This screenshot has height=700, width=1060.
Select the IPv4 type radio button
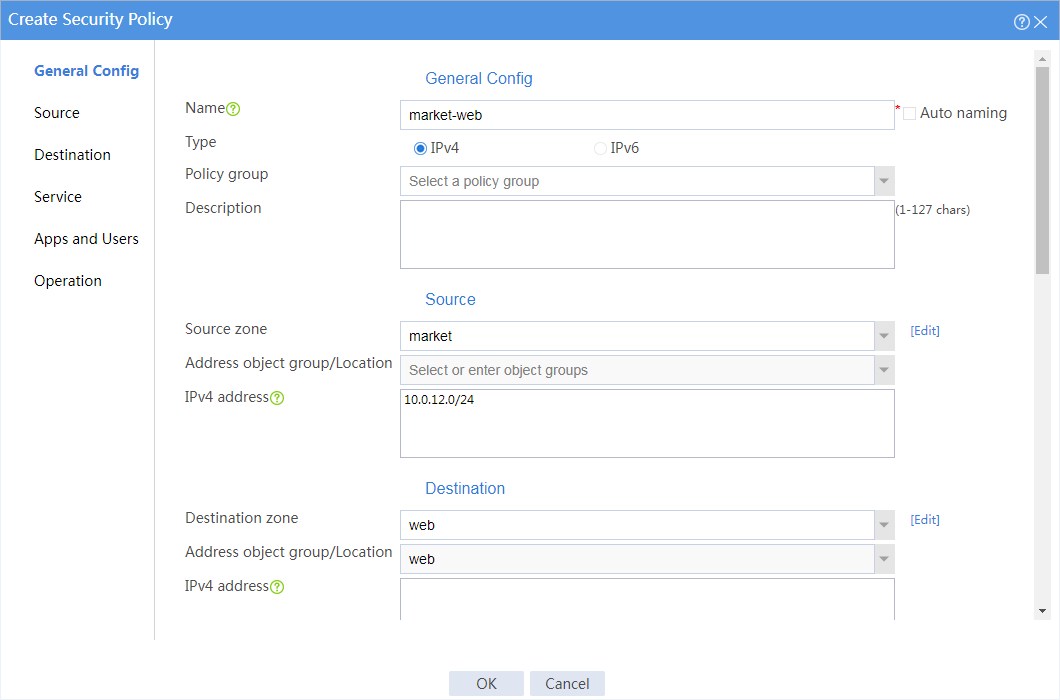420,148
